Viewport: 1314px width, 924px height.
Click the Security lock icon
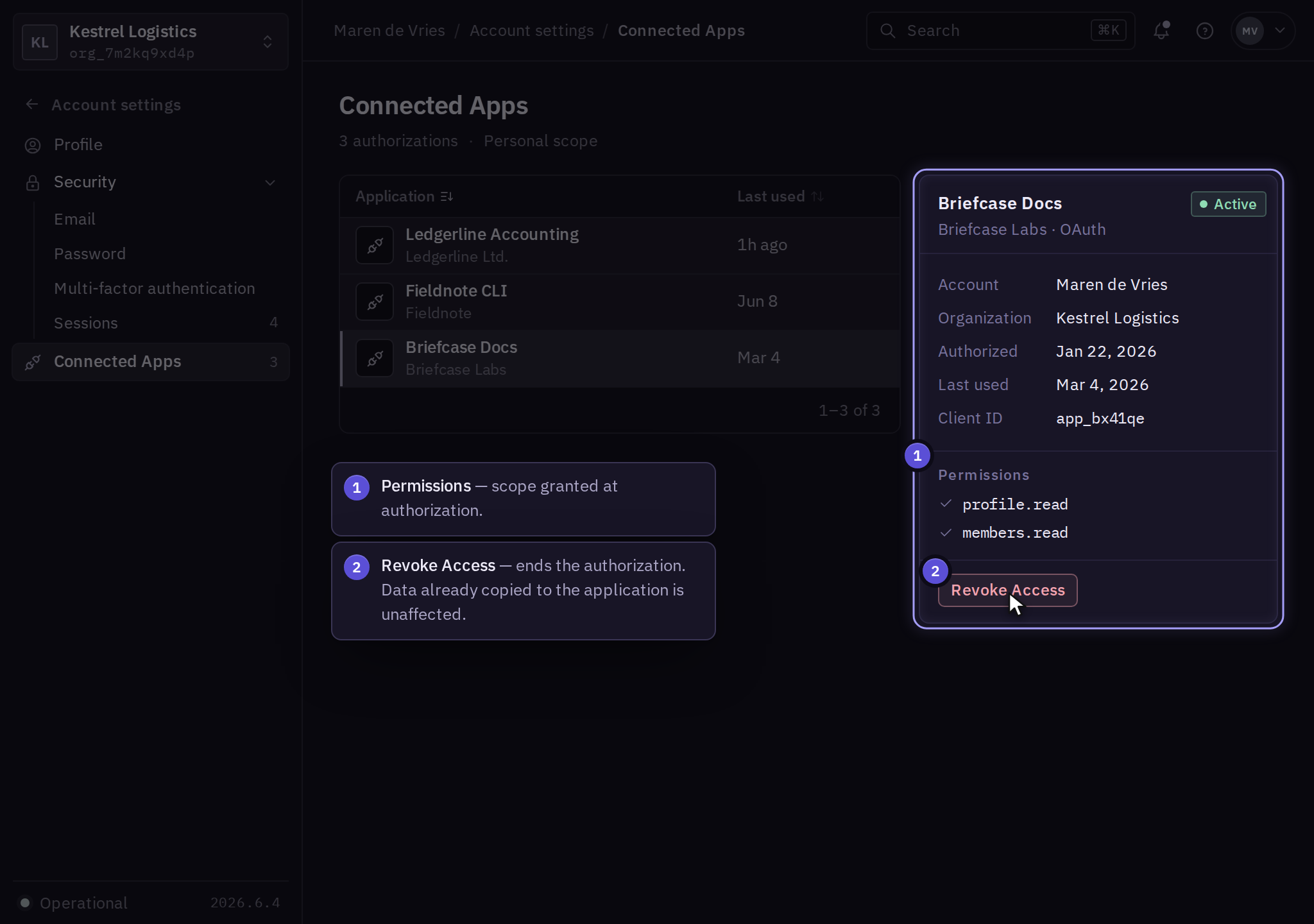(33, 183)
